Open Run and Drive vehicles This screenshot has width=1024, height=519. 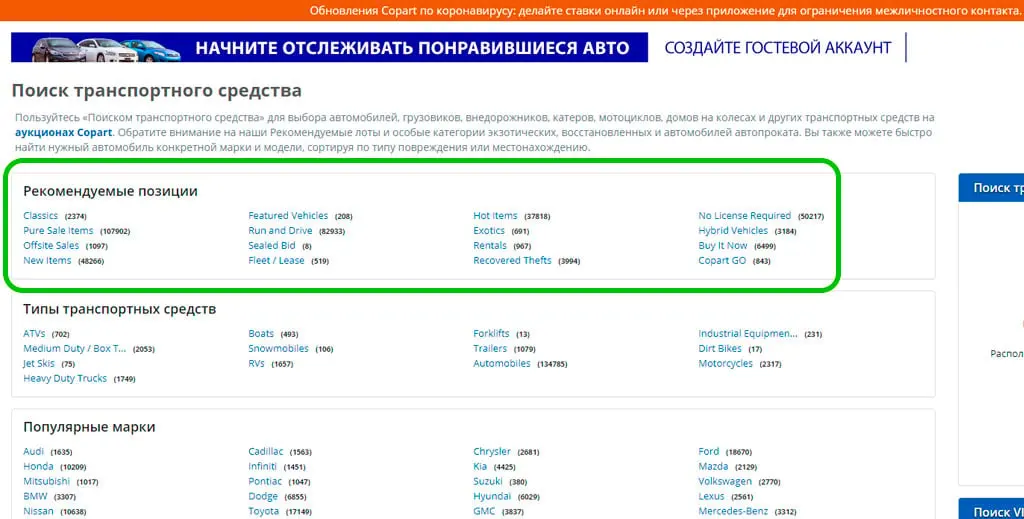click(280, 230)
